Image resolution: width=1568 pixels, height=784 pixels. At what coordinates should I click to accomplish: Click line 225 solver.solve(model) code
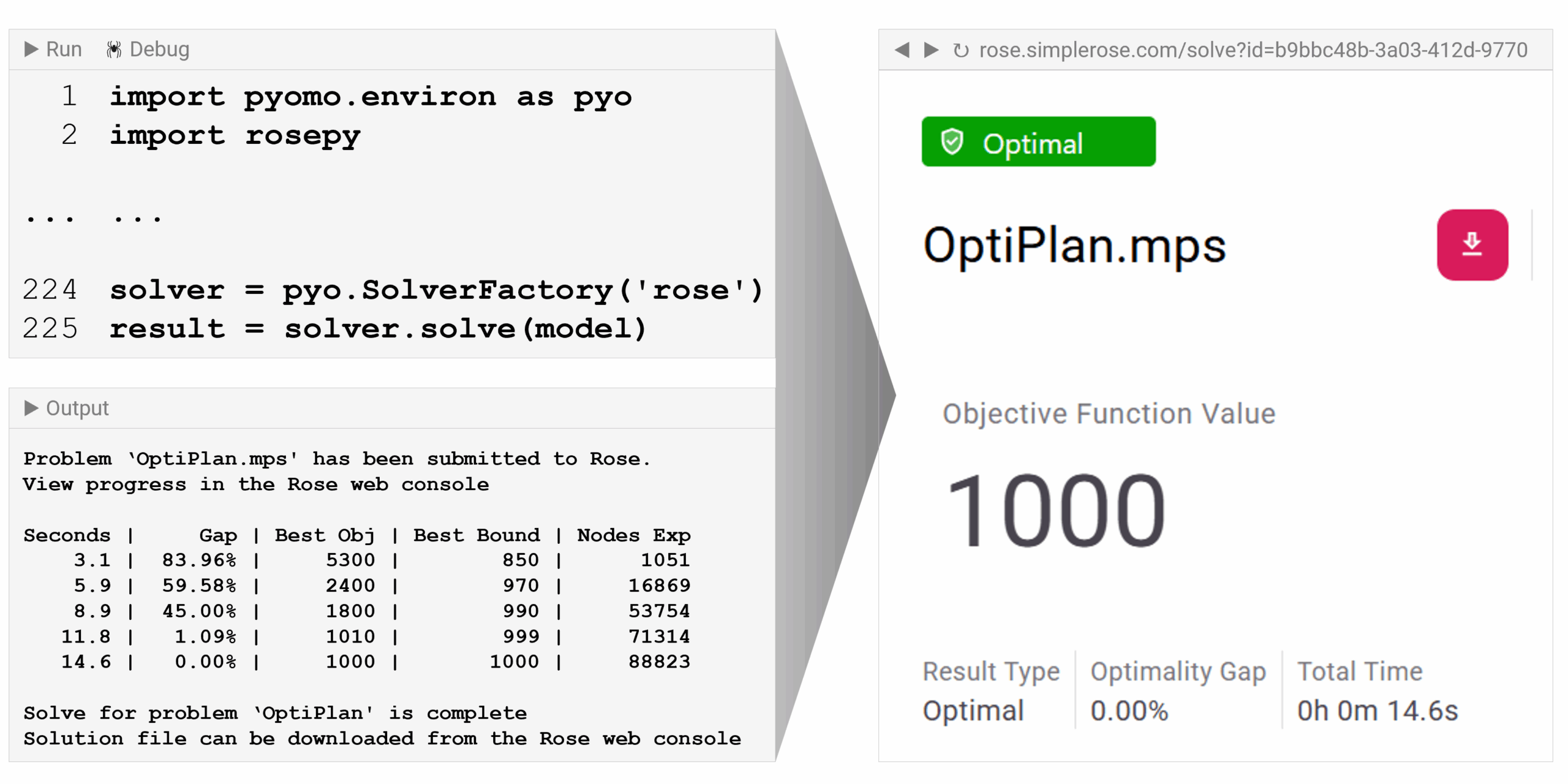tap(378, 329)
